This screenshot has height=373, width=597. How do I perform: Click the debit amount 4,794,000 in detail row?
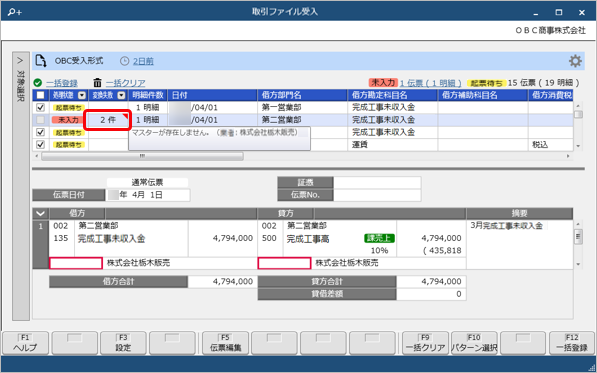click(233, 238)
